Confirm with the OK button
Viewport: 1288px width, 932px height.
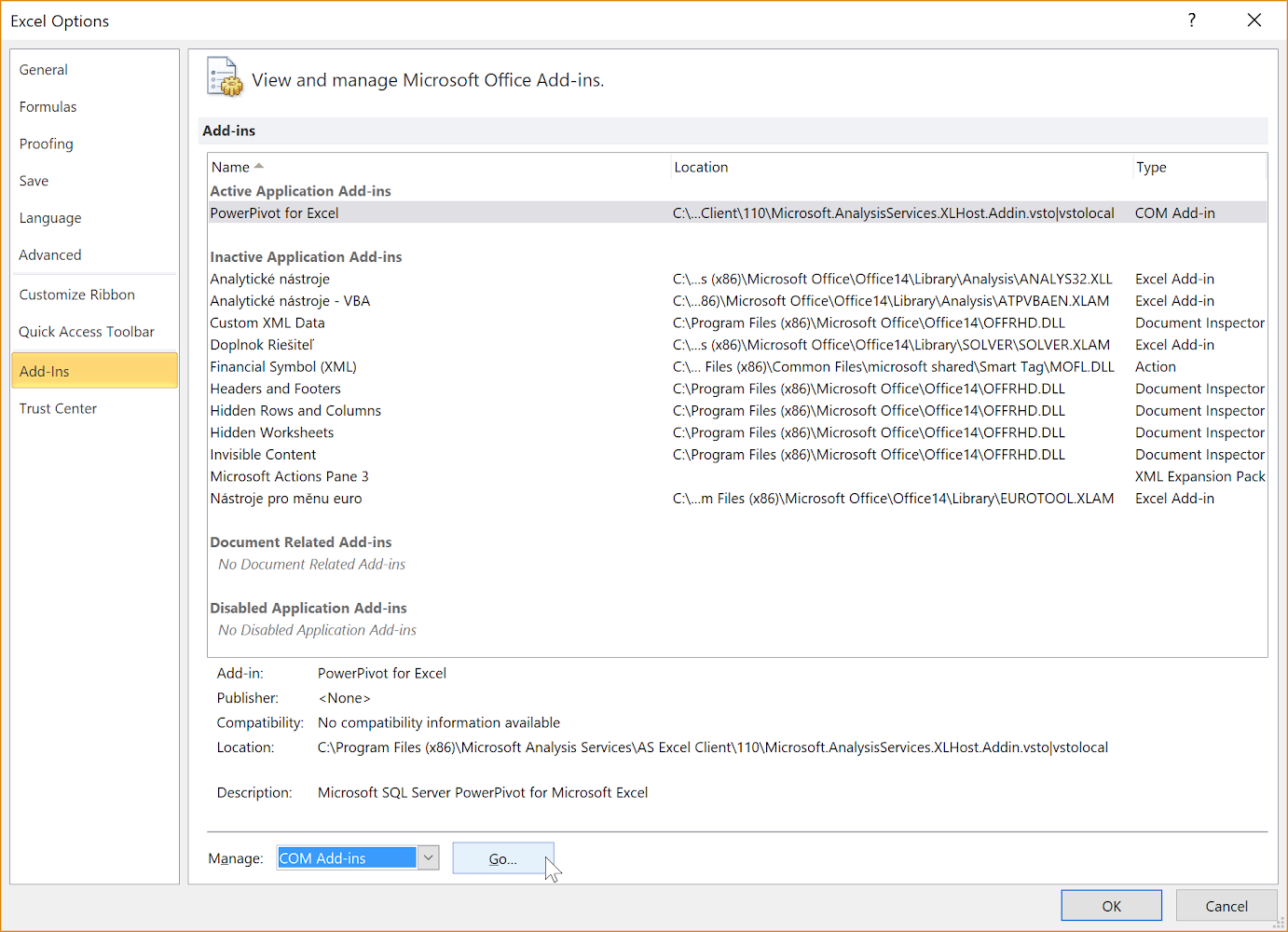tap(1111, 906)
